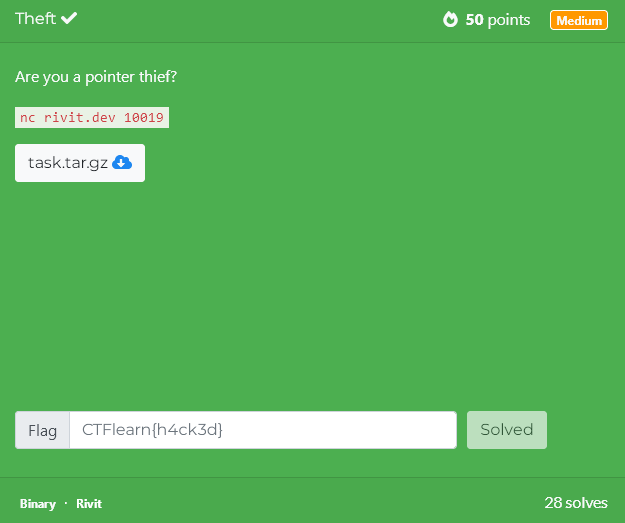Click the Flag label beside input
This screenshot has height=523, width=625.
42,430
